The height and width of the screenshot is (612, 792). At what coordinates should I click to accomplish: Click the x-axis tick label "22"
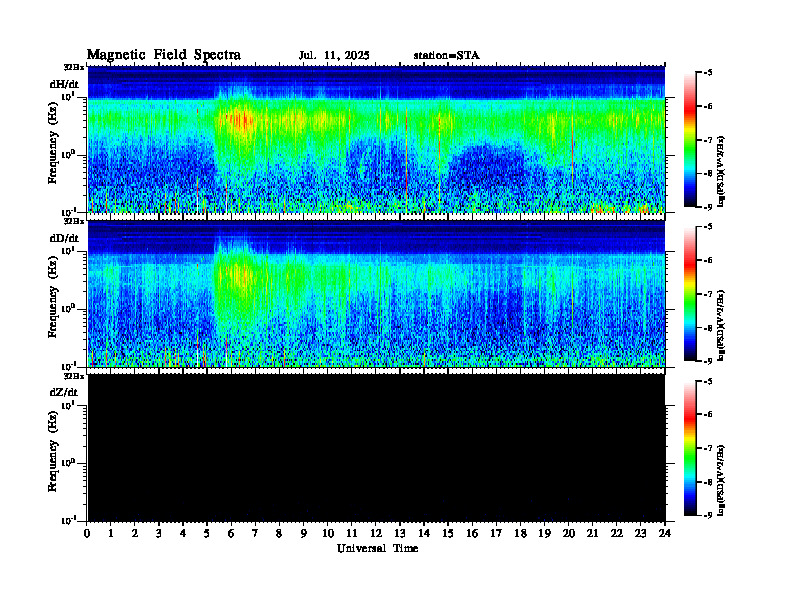616,533
